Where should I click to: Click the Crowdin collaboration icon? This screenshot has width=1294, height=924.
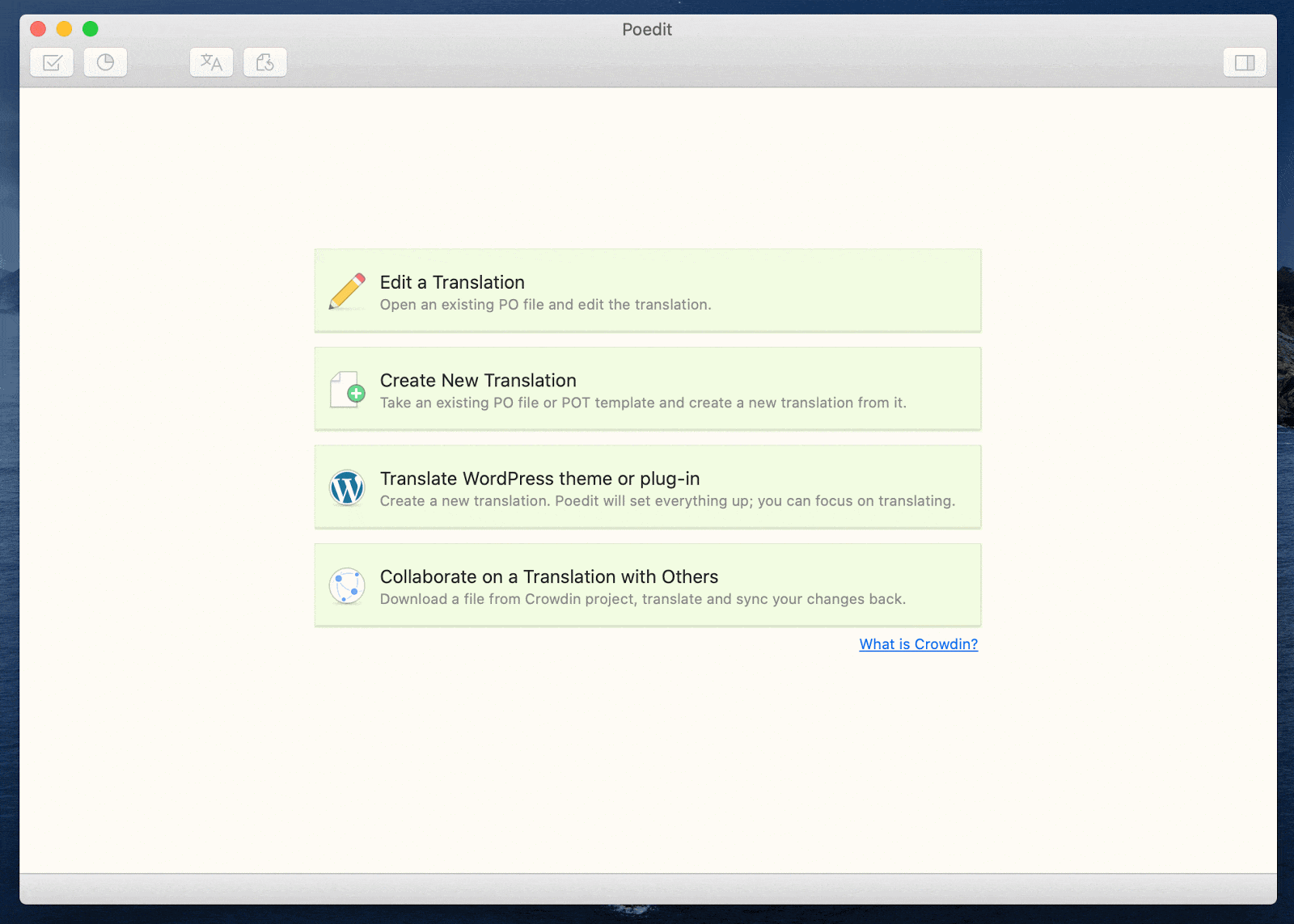tap(347, 586)
